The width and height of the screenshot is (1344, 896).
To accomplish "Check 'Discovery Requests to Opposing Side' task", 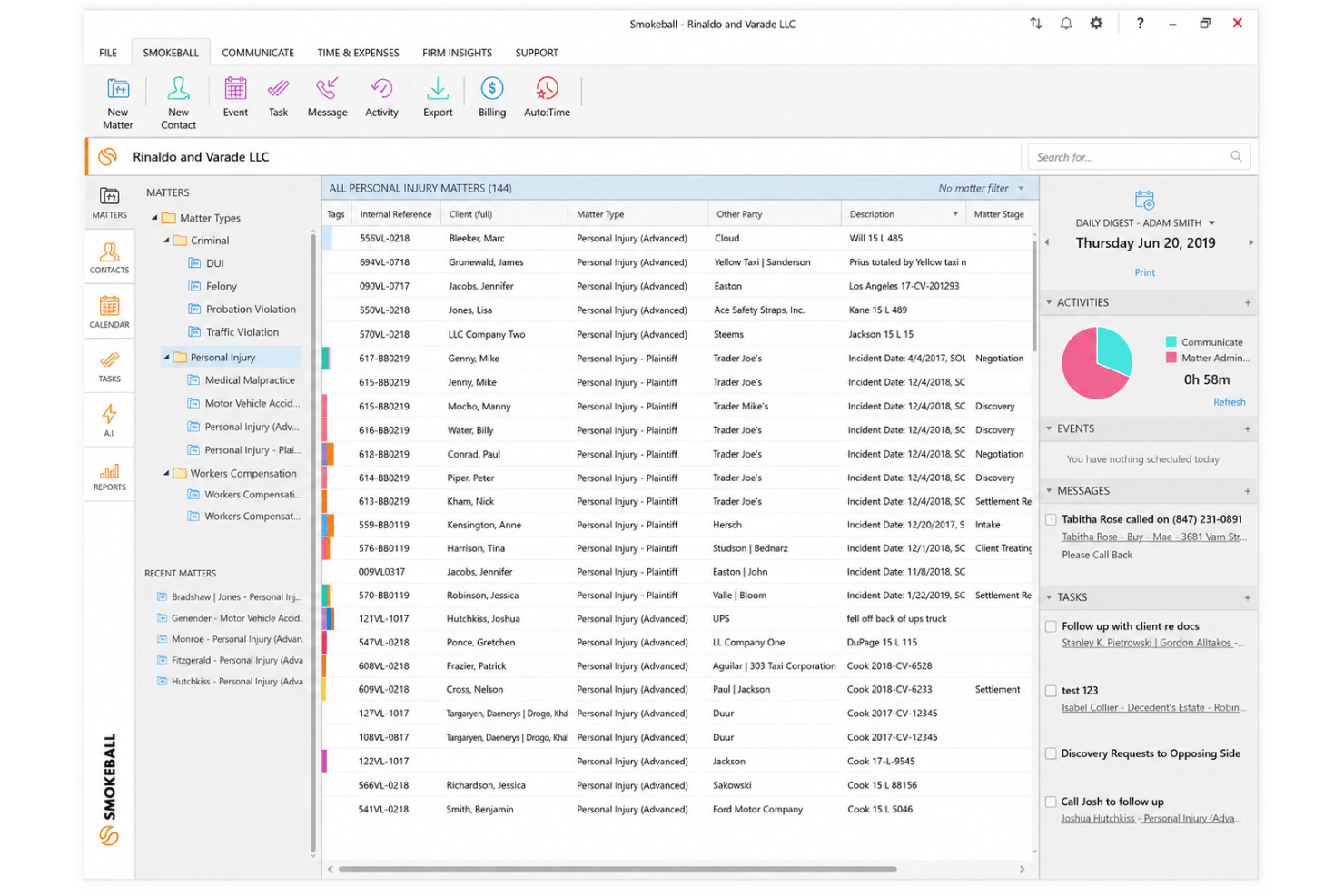I will click(x=1051, y=753).
